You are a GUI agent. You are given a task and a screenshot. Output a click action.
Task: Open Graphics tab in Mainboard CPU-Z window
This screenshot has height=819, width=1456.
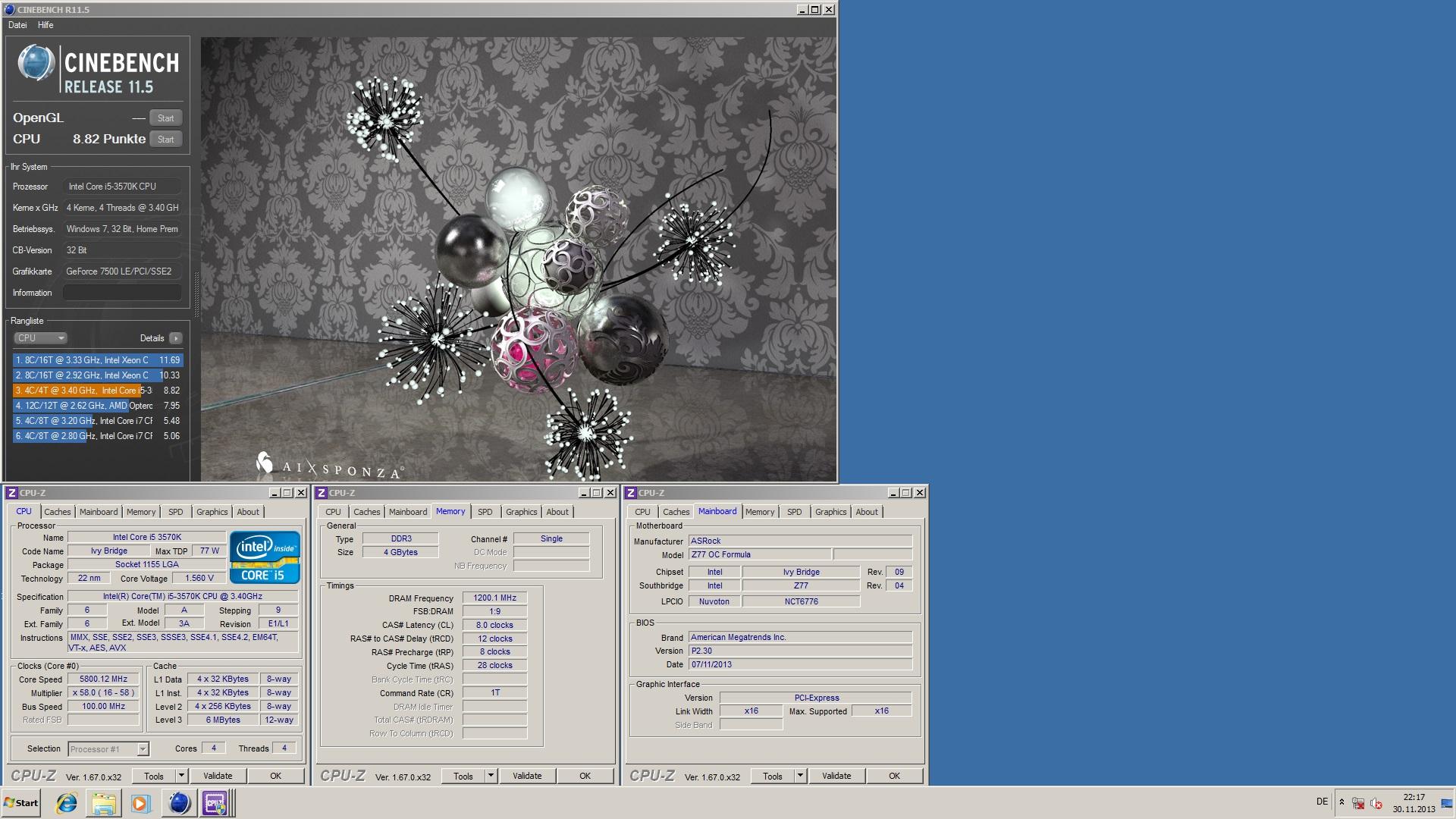tap(830, 512)
